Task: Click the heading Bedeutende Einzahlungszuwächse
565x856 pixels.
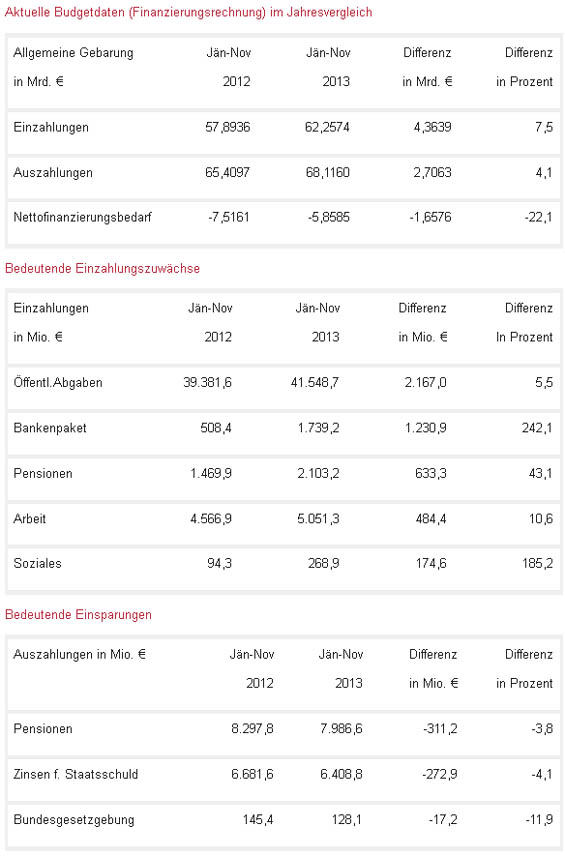Action: coord(102,269)
